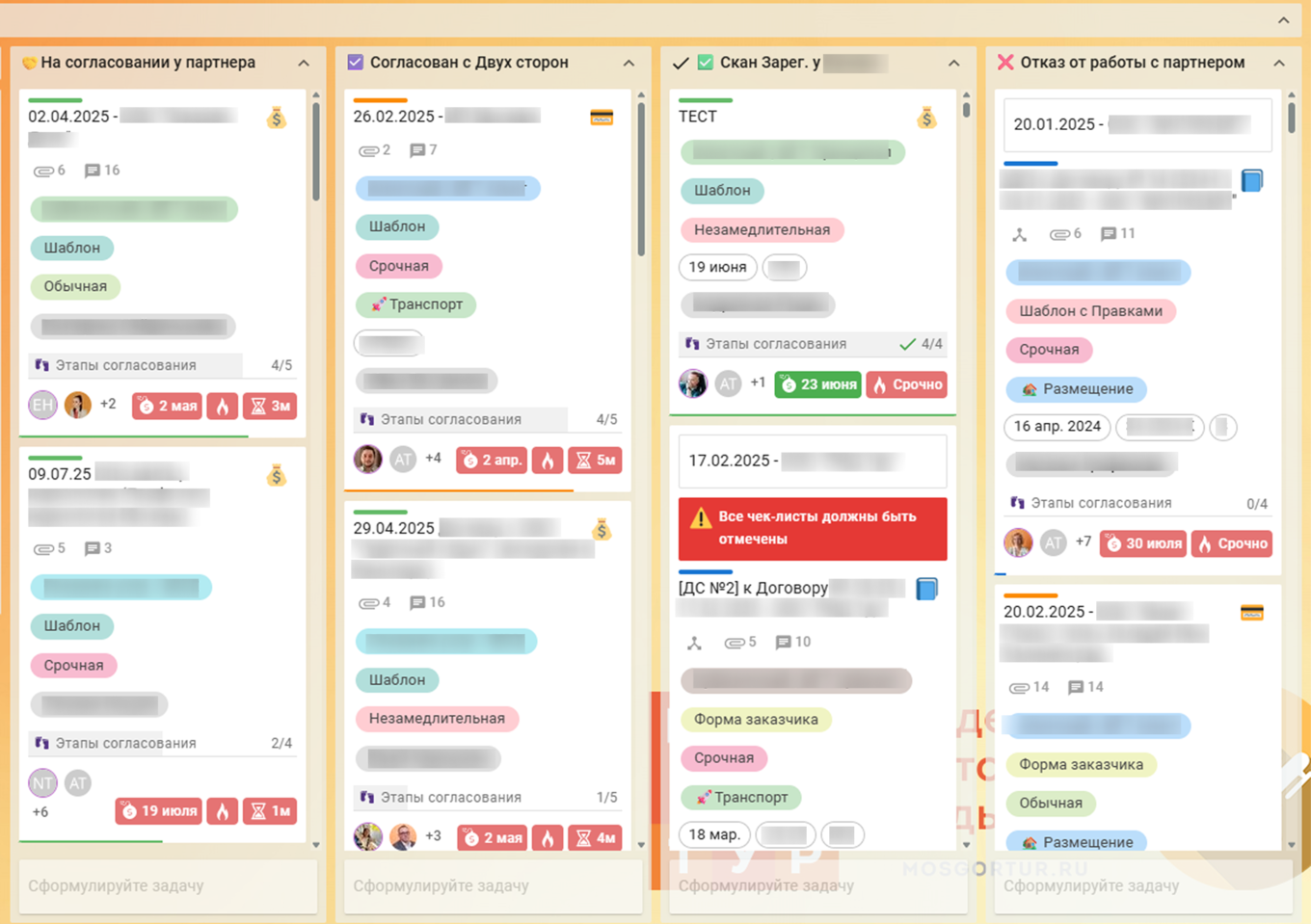1311x924 pixels.
Task: Click the money bag icon on ТЕСТ card
Action: click(x=926, y=118)
